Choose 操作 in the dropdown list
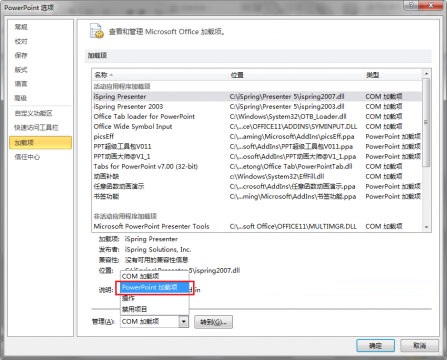 [x=155, y=299]
